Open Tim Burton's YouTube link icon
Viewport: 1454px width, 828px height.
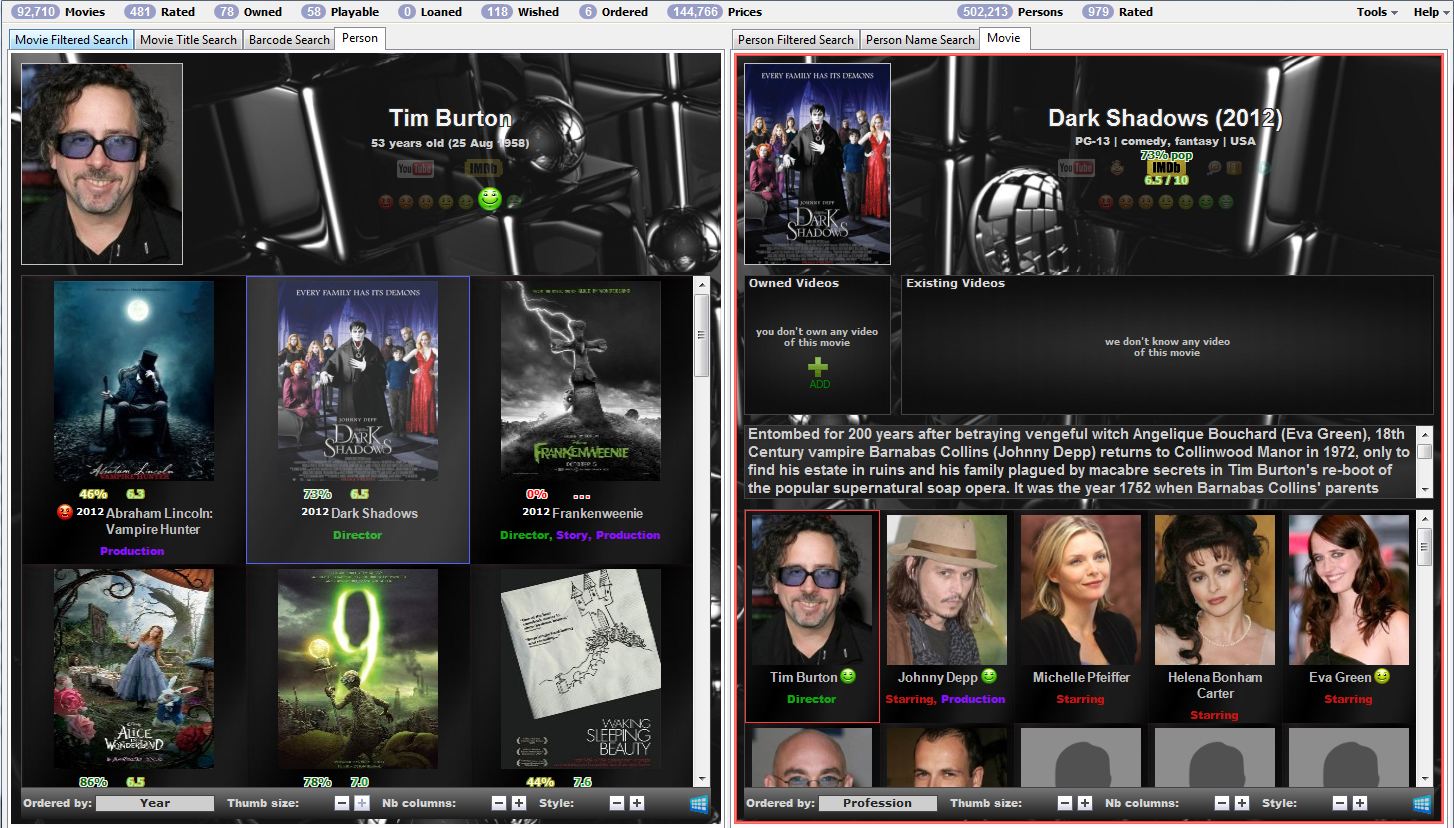[x=415, y=169]
